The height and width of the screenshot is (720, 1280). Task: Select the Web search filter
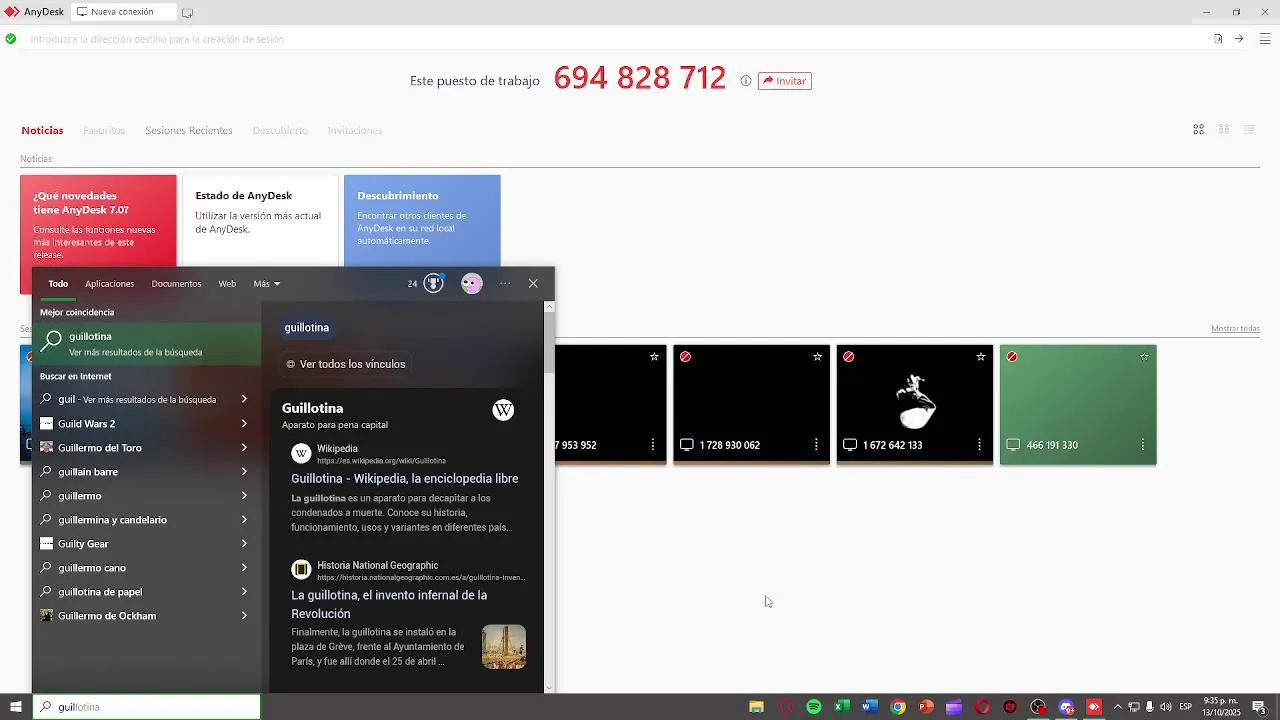[227, 284]
